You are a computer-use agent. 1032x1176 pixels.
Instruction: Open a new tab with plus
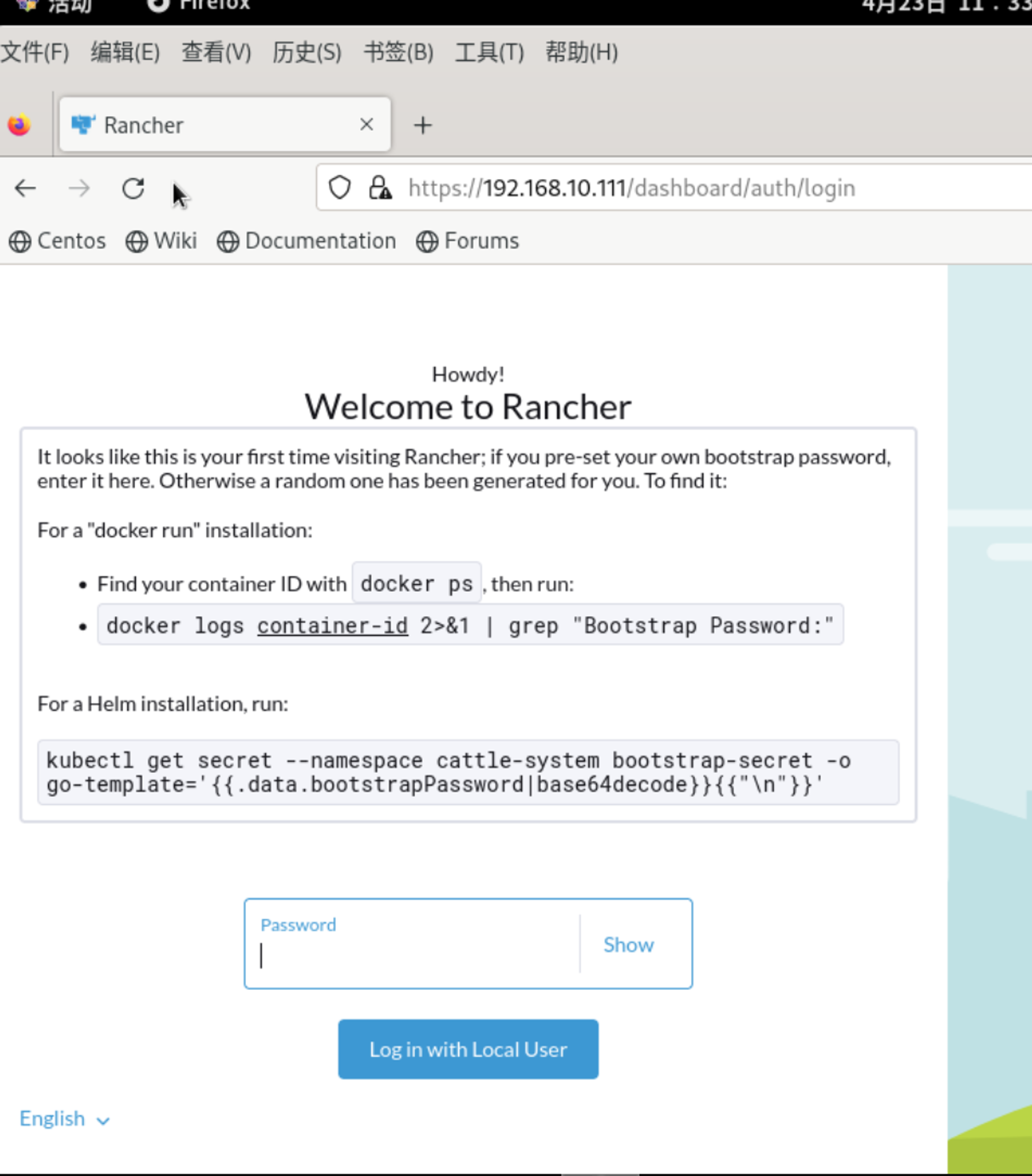pyautogui.click(x=423, y=125)
